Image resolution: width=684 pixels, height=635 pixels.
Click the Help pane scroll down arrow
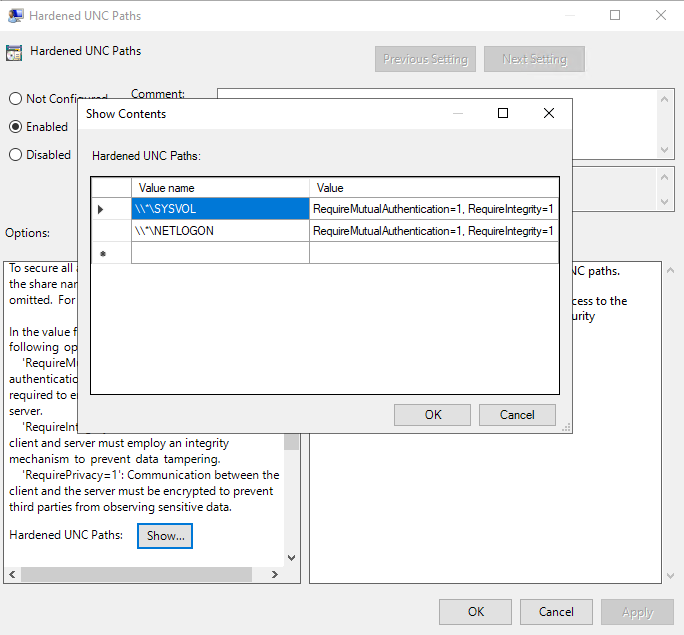(x=670, y=576)
